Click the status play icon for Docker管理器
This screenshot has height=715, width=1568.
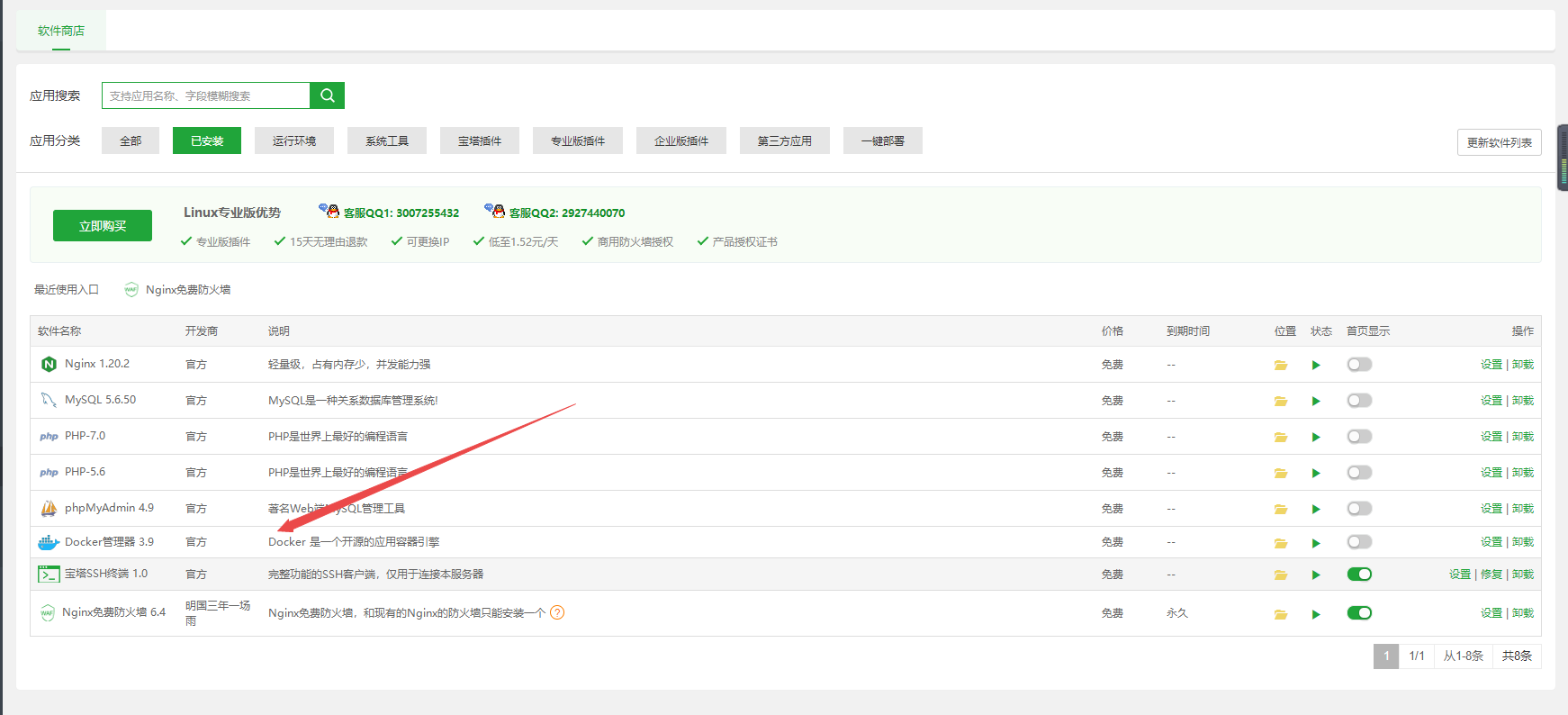(x=1316, y=543)
